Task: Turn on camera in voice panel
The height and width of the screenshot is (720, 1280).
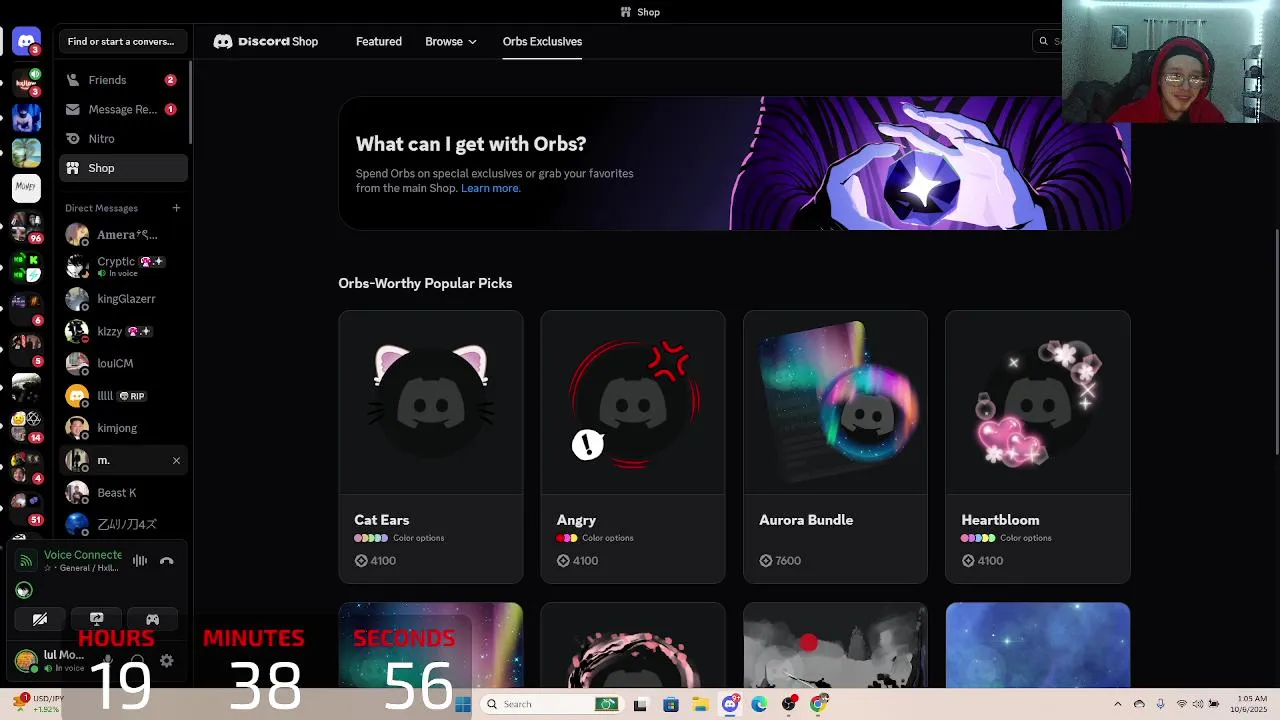Action: pos(40,619)
